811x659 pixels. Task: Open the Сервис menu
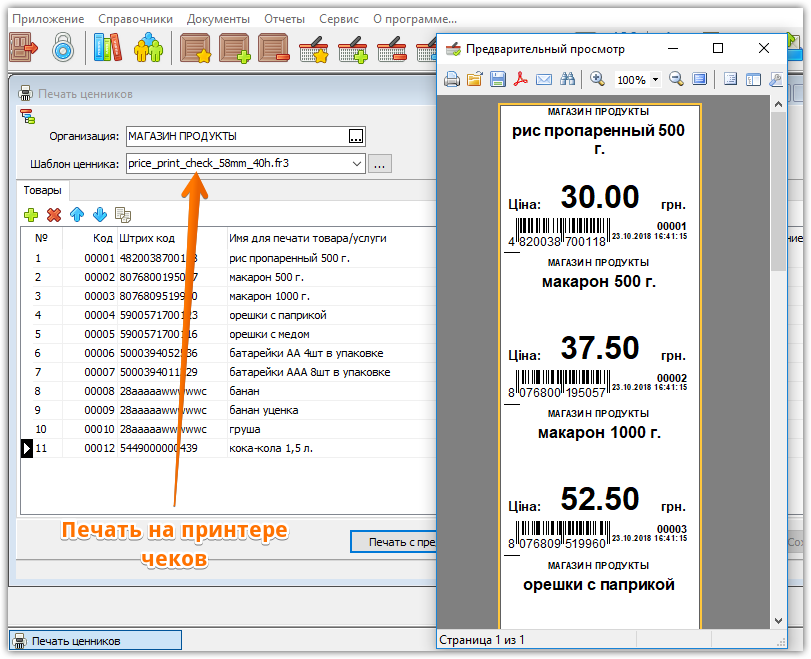tap(339, 19)
